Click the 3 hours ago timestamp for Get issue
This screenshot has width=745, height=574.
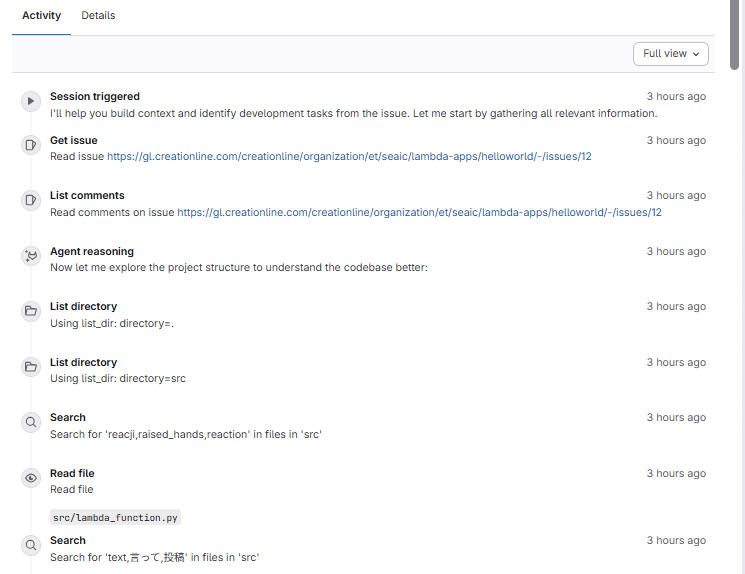coord(675,141)
